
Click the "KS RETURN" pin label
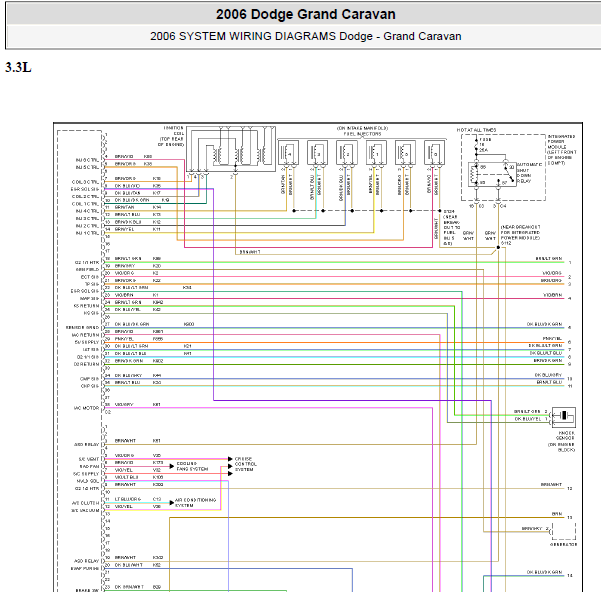point(86,306)
